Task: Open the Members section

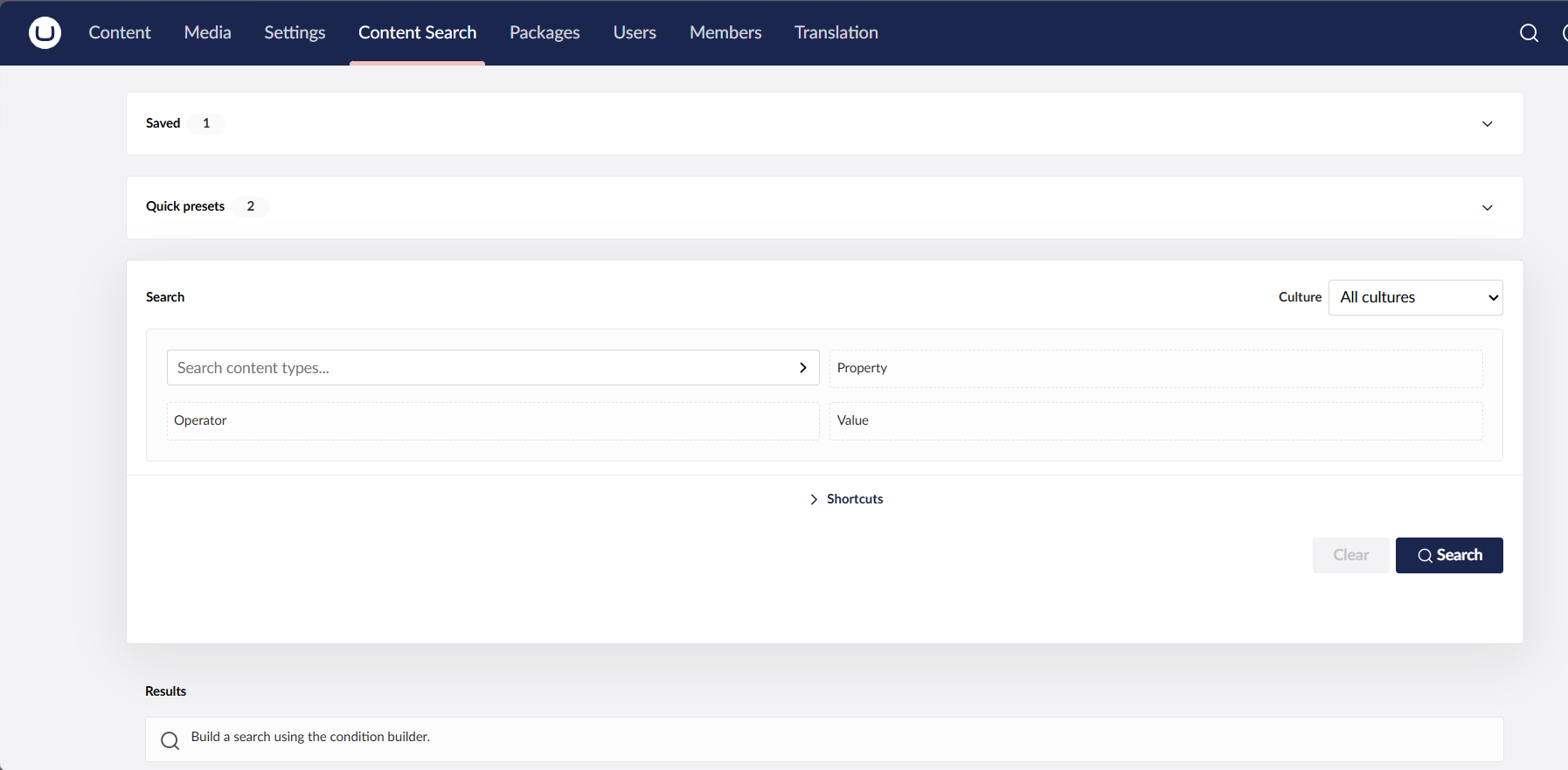Action: coord(725,32)
